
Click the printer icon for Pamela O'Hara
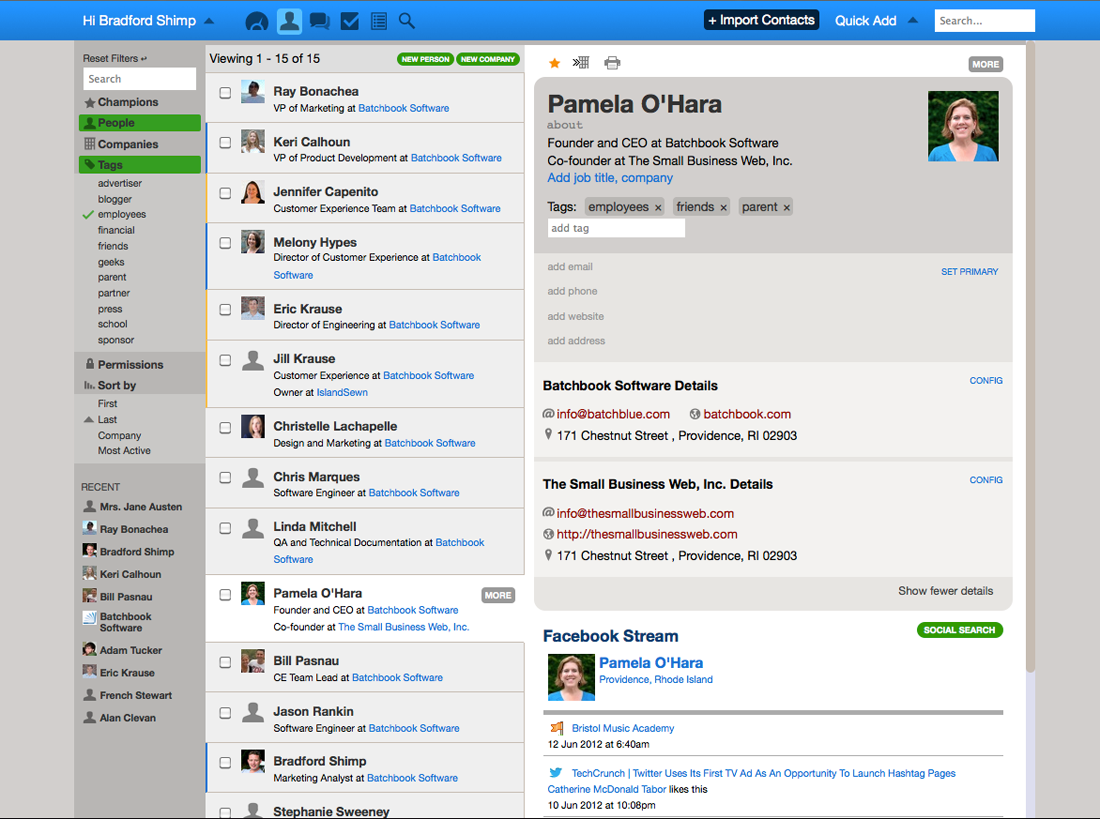tap(612, 63)
